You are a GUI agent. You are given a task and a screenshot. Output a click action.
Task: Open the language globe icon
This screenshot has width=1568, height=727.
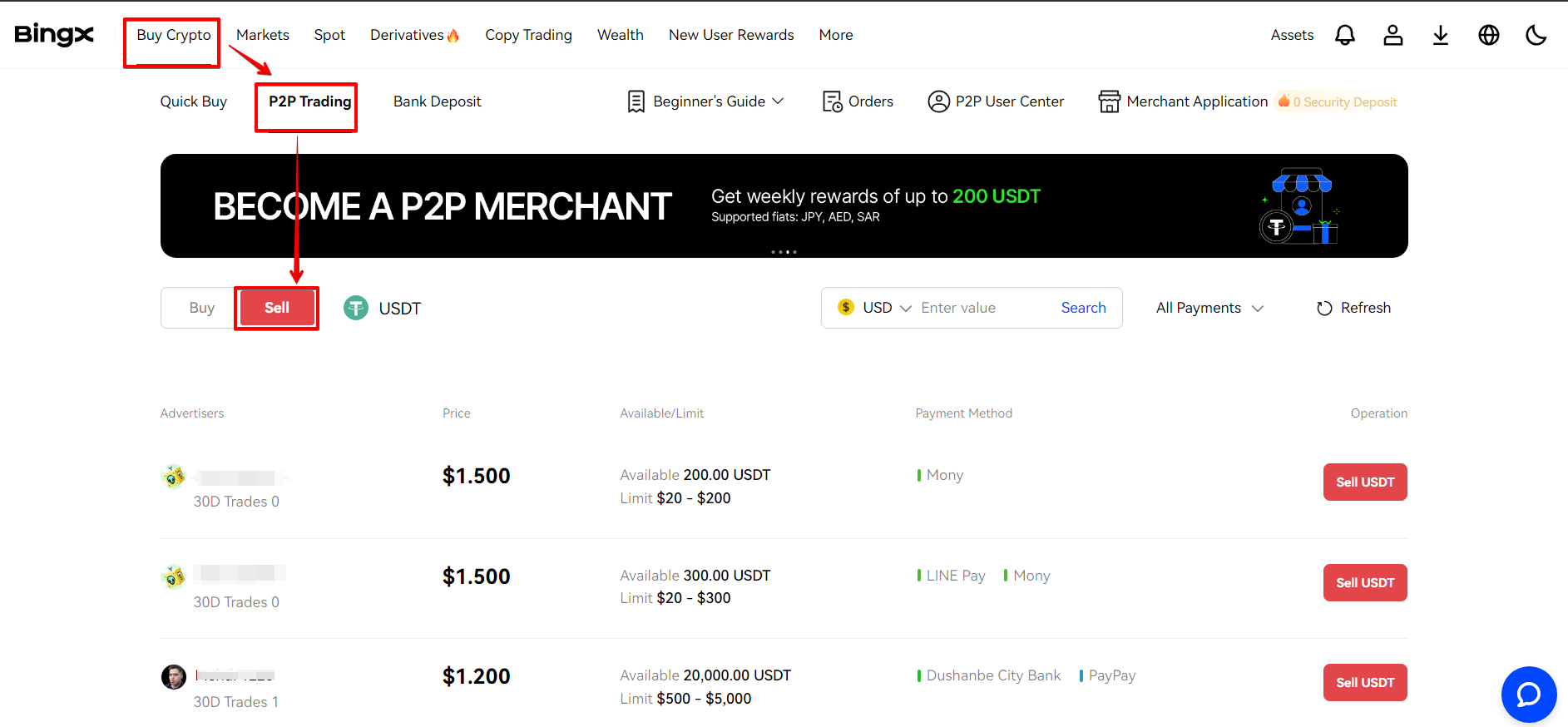1489,35
